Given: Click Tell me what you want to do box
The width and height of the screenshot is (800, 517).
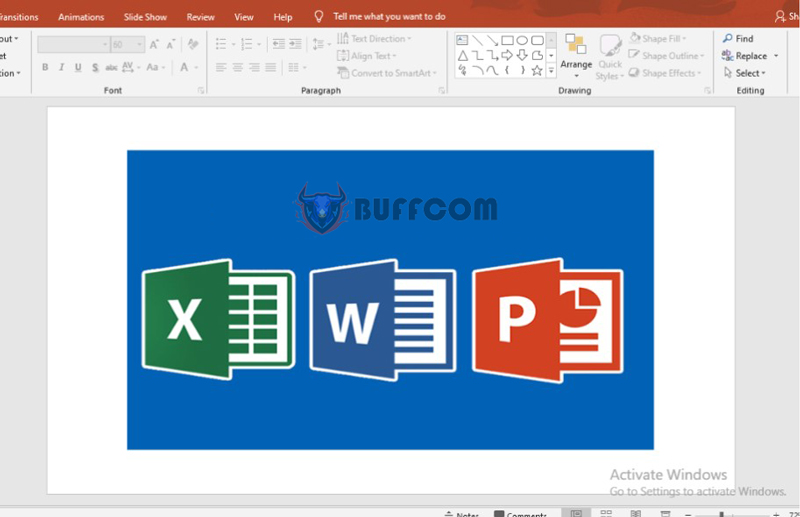Looking at the screenshot, I should (x=389, y=17).
